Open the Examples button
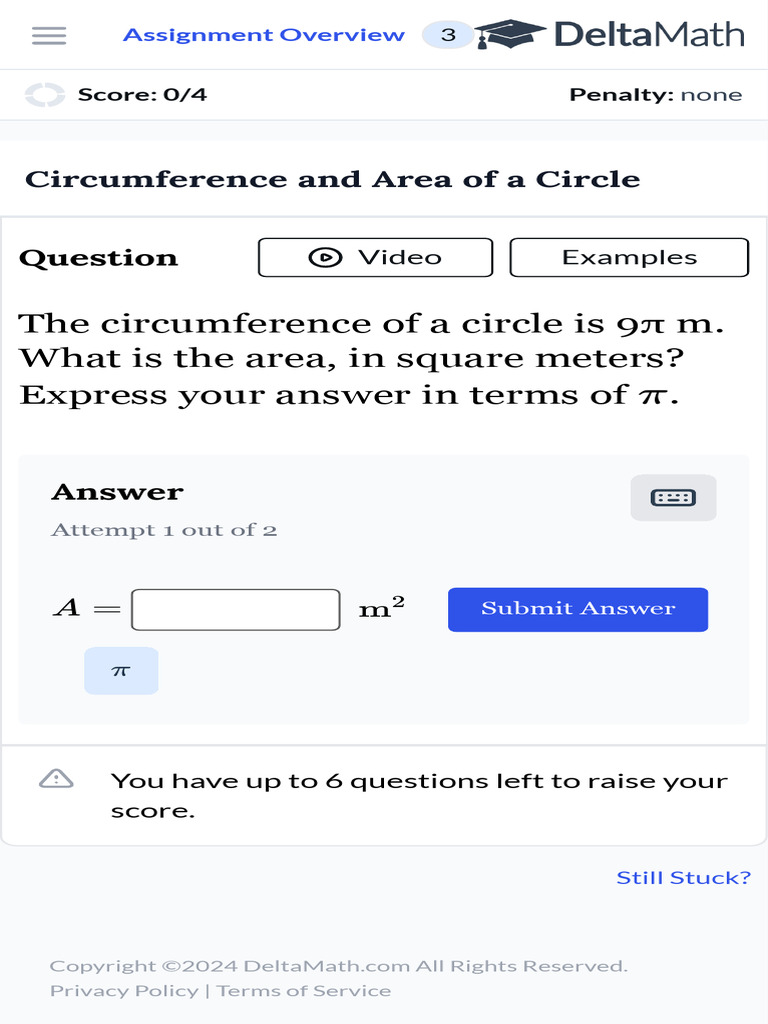The width and height of the screenshot is (768, 1024). (x=629, y=257)
